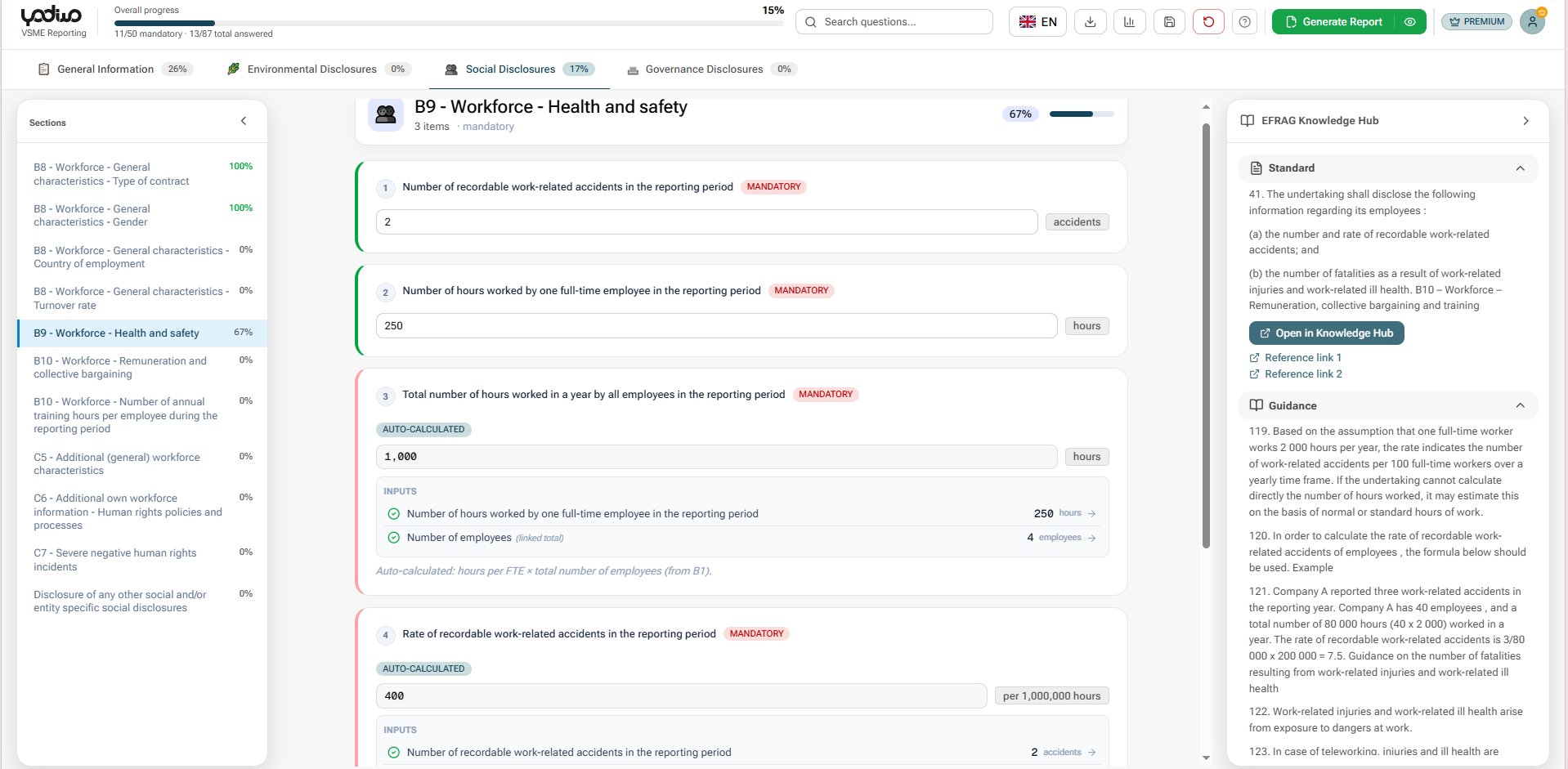Viewport: 1568px width, 769px height.
Task: Open the help question mark icon
Action: [x=1244, y=22]
